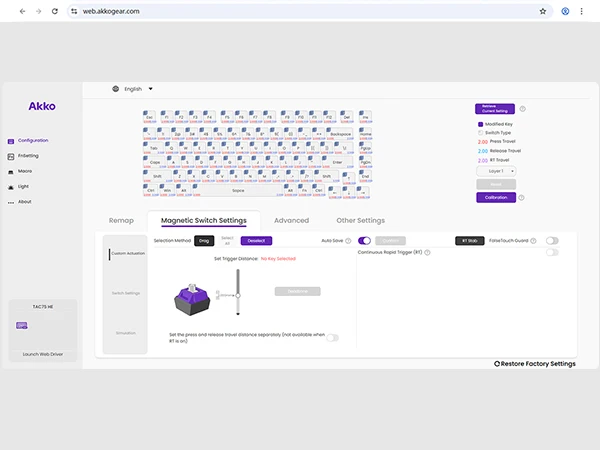Click Retrieve Current Setting button
This screenshot has height=450, width=600.
(495, 109)
